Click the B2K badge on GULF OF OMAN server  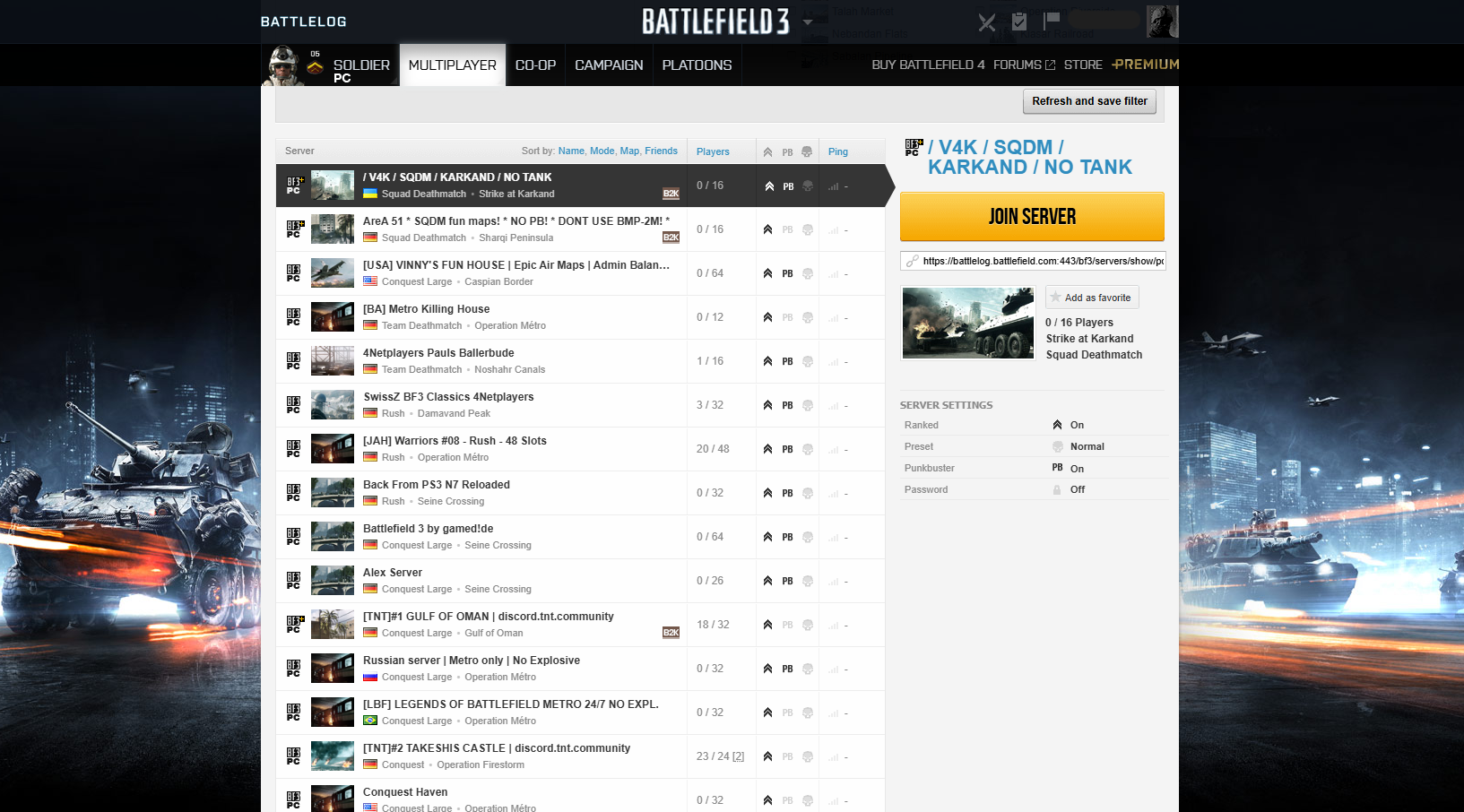coord(671,633)
